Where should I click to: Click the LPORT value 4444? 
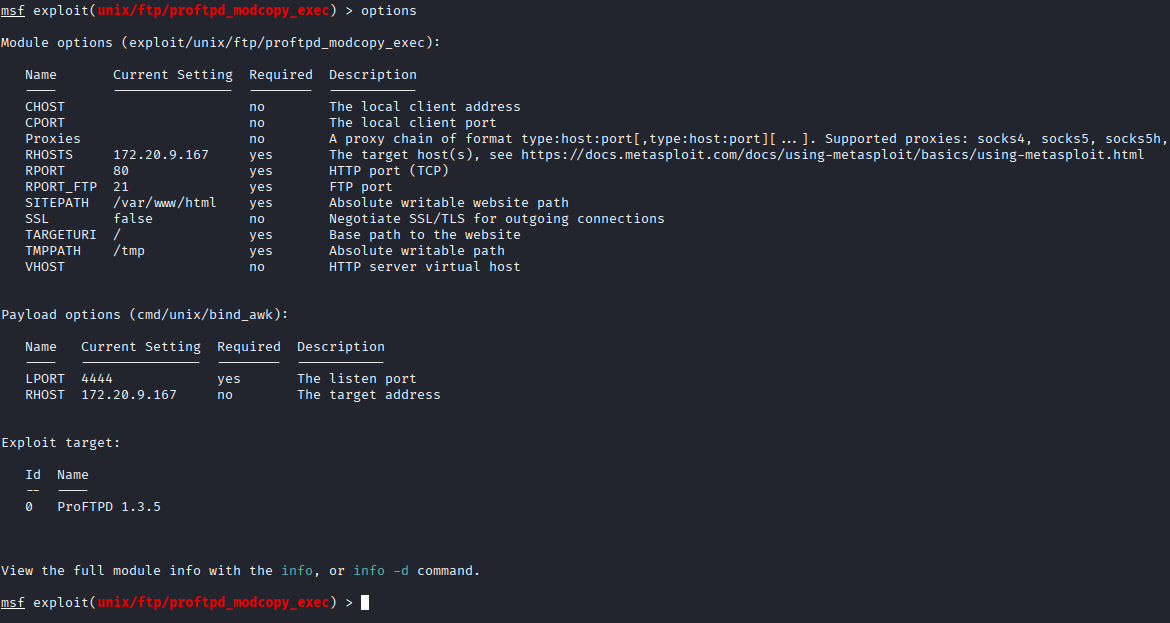97,379
